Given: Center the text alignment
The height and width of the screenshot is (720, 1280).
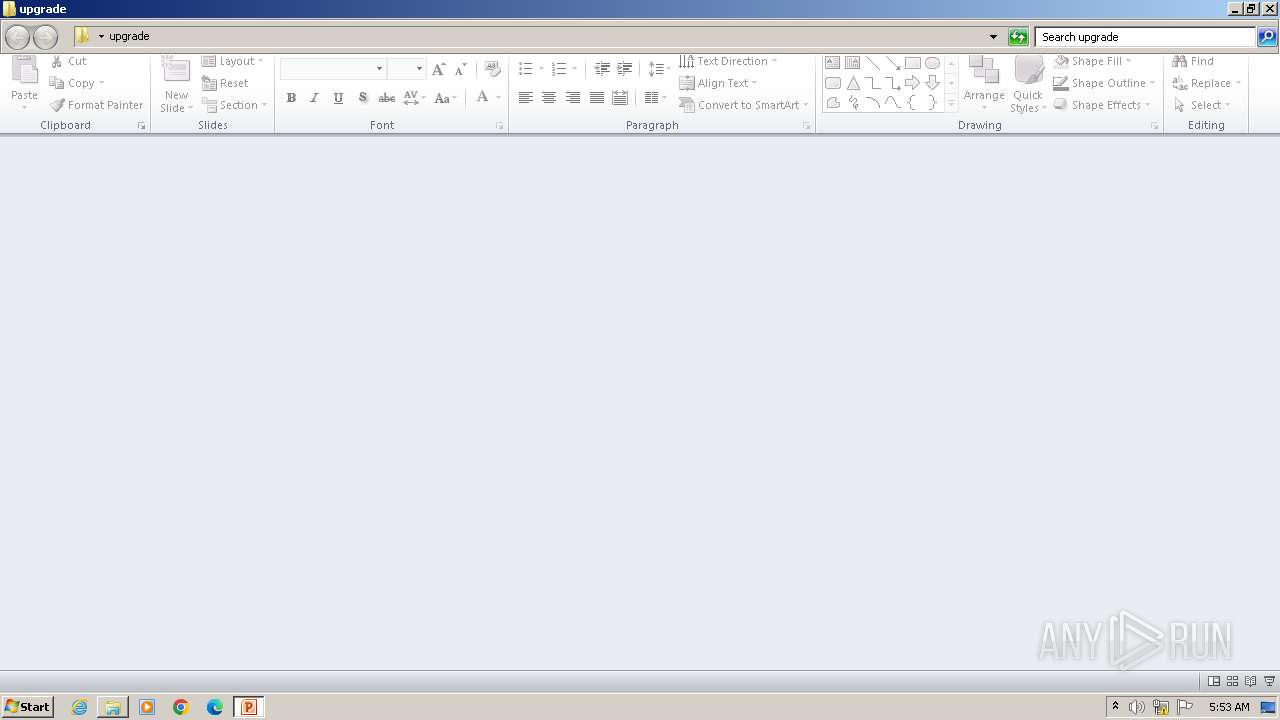Looking at the screenshot, I should click(549, 98).
